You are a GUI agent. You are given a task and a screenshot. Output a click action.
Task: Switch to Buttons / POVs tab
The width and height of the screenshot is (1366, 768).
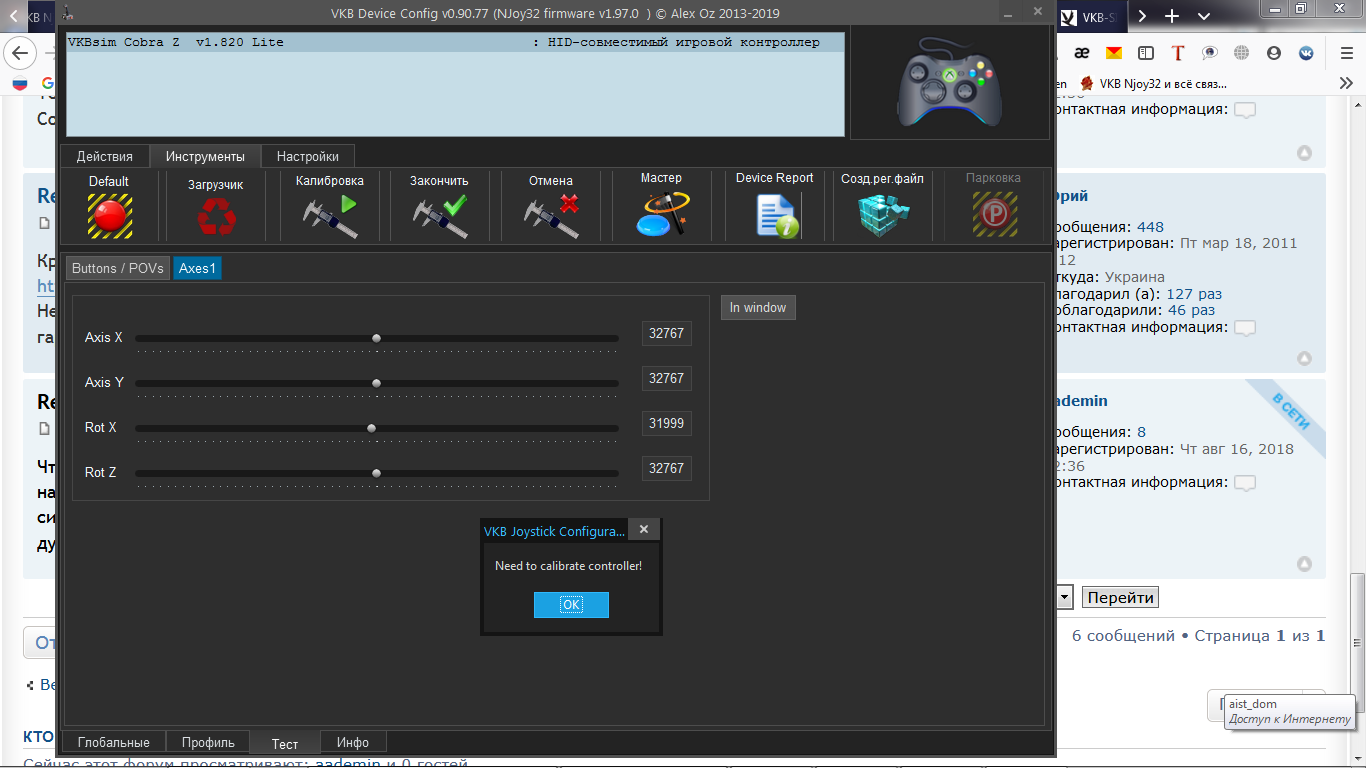tap(118, 268)
